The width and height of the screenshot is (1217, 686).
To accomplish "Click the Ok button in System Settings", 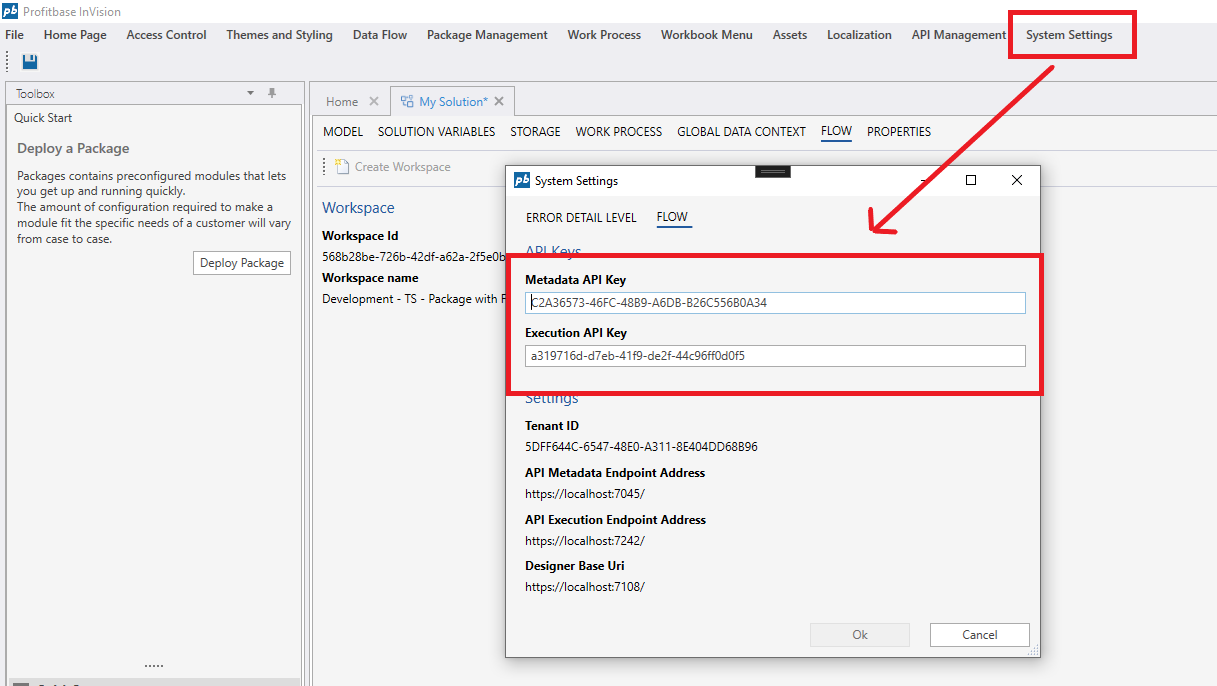I will pos(860,635).
